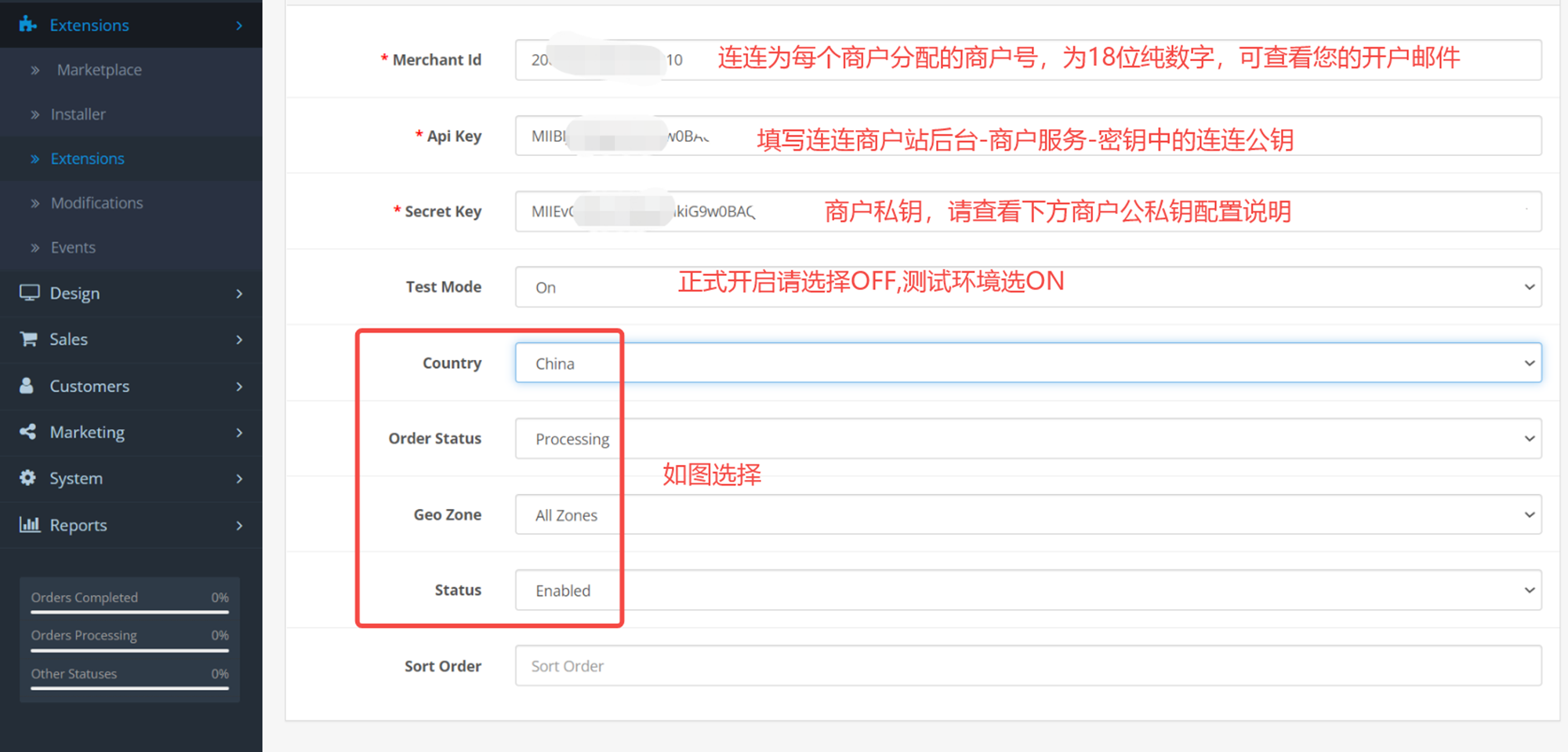This screenshot has height=752, width=1568.
Task: Click the Sort Order field label
Action: tap(443, 666)
